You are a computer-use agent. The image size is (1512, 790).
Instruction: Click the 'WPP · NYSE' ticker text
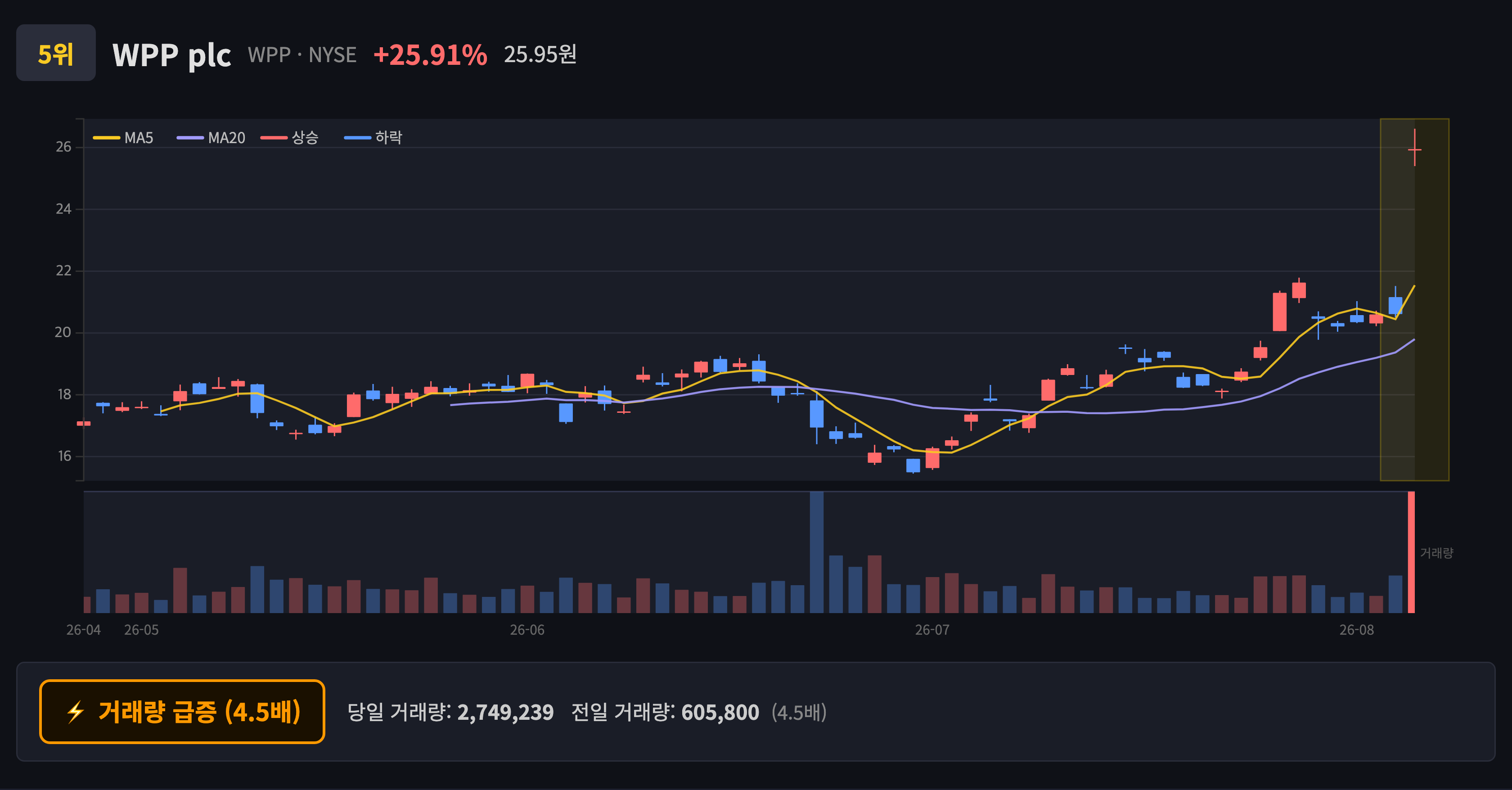pos(302,55)
